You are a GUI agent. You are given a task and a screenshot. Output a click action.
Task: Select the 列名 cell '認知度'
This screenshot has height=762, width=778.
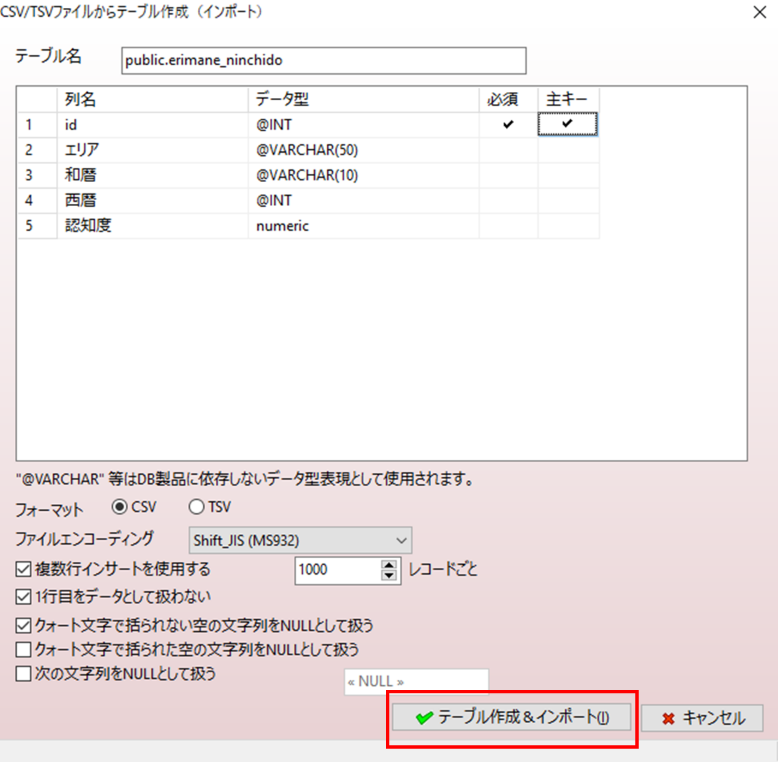coord(152,226)
